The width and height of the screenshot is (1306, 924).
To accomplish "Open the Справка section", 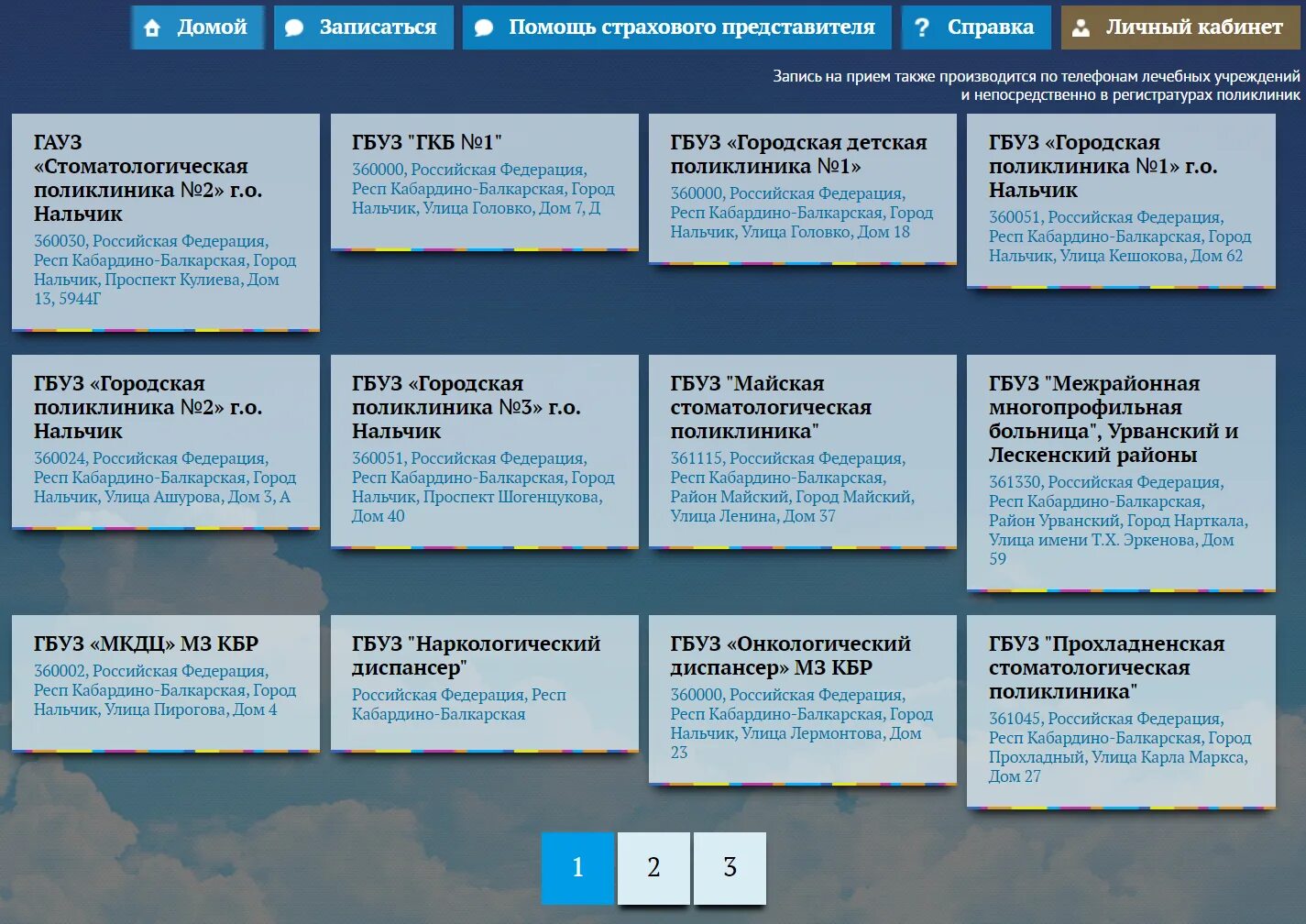I will tap(977, 27).
